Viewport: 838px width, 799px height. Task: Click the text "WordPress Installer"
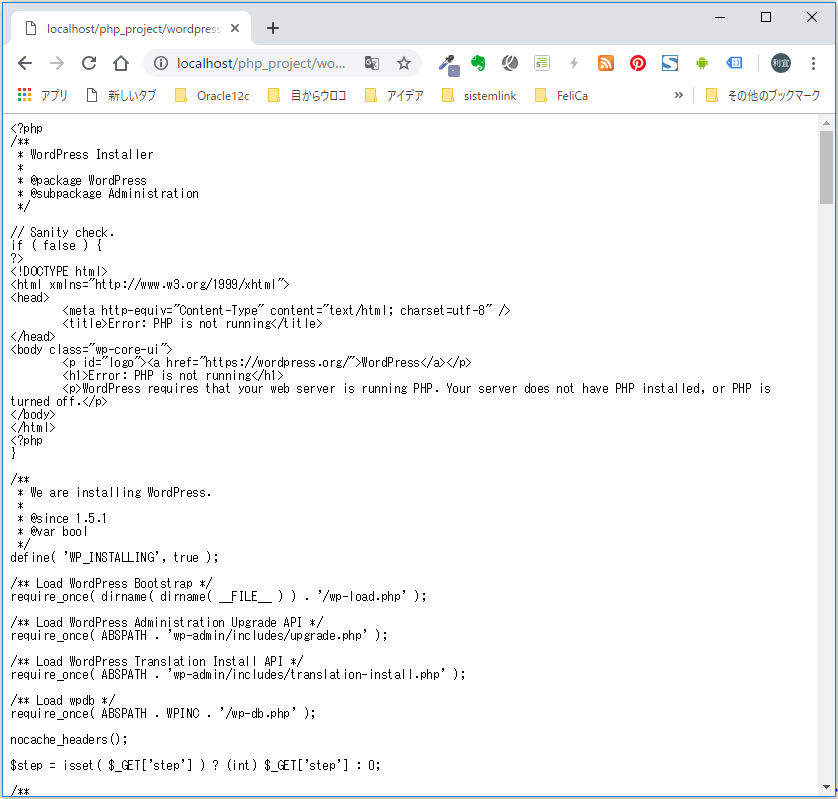tap(91, 154)
